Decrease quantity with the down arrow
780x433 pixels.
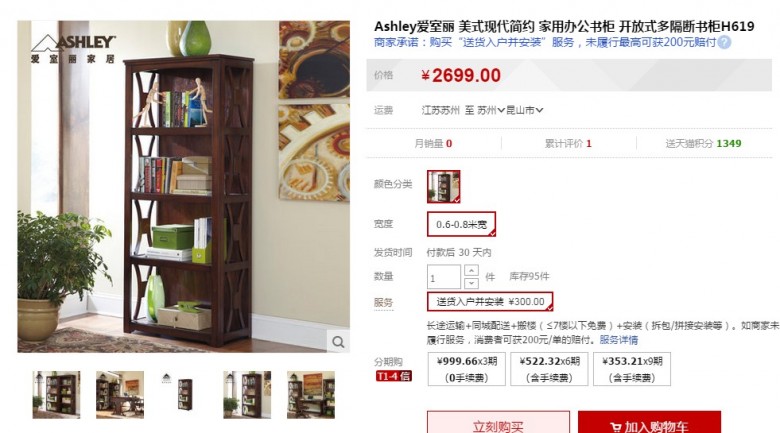471,283
